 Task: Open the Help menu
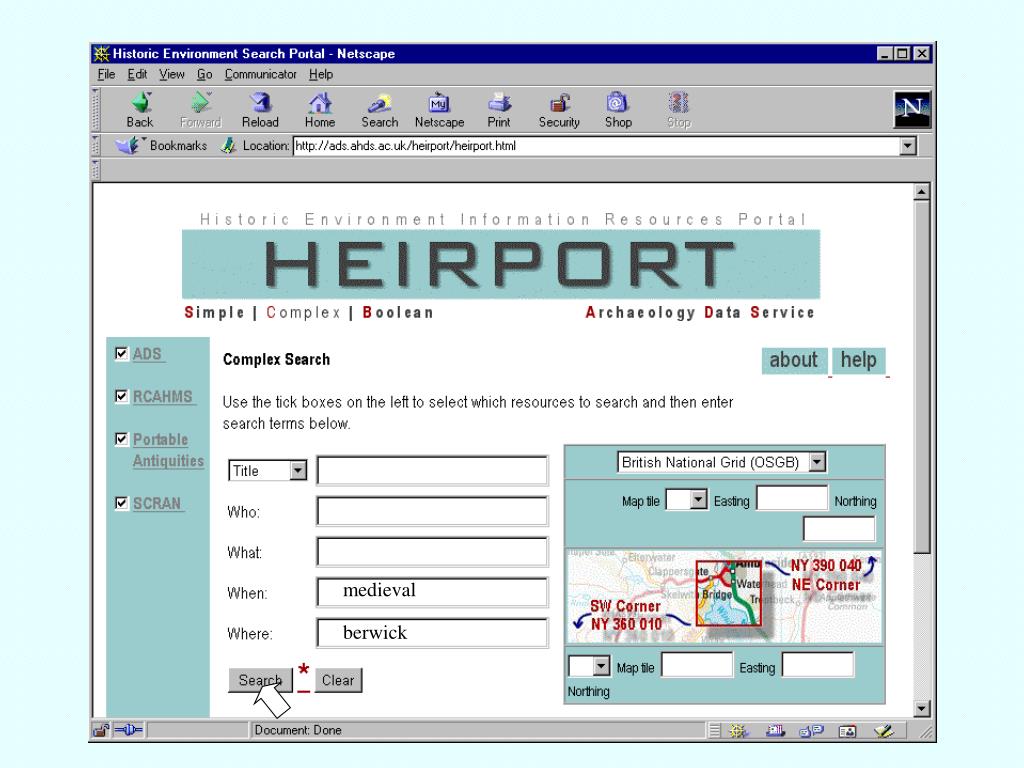coord(321,74)
